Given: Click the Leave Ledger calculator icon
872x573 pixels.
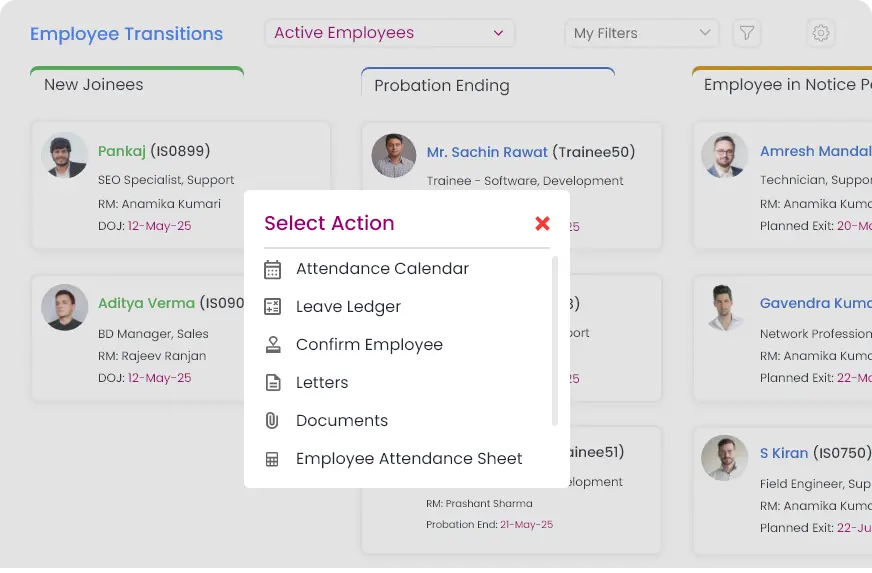Looking at the screenshot, I should 272,307.
